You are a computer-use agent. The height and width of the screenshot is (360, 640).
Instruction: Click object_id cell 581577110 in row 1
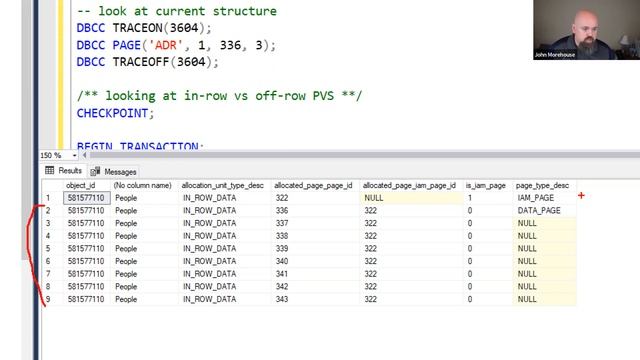point(87,198)
